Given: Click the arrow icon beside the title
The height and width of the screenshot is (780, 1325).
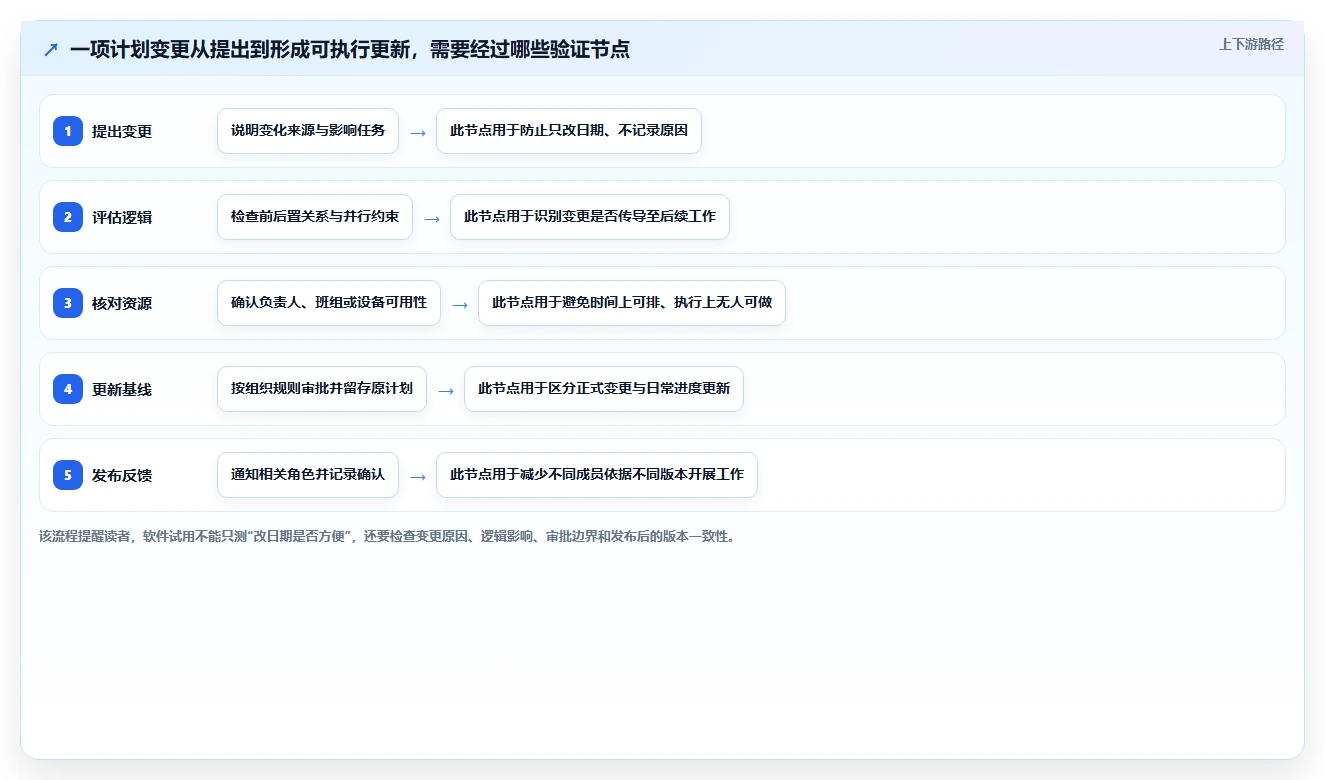Looking at the screenshot, I should [51, 49].
